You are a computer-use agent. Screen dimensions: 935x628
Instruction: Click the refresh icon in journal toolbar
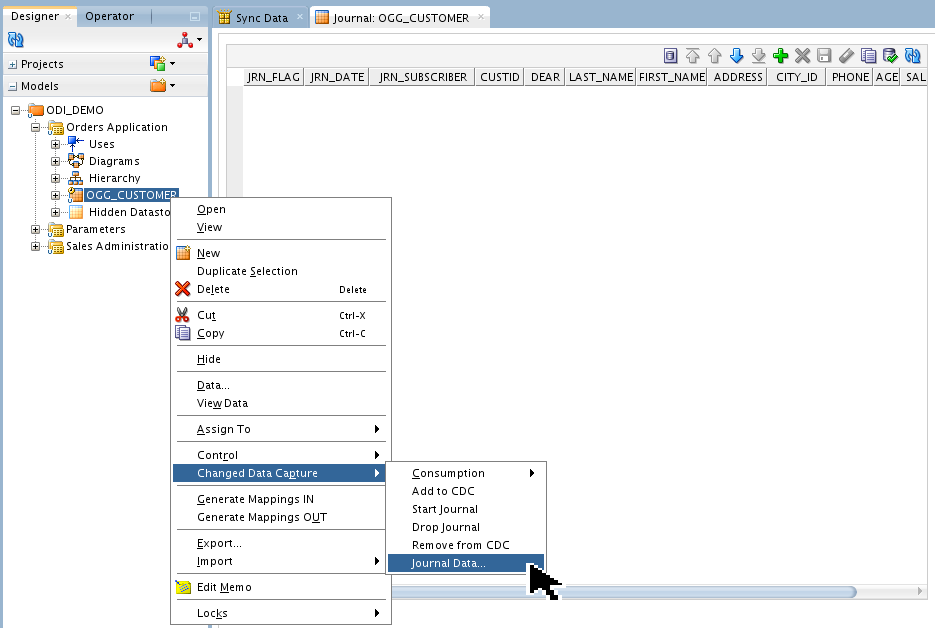(x=912, y=56)
